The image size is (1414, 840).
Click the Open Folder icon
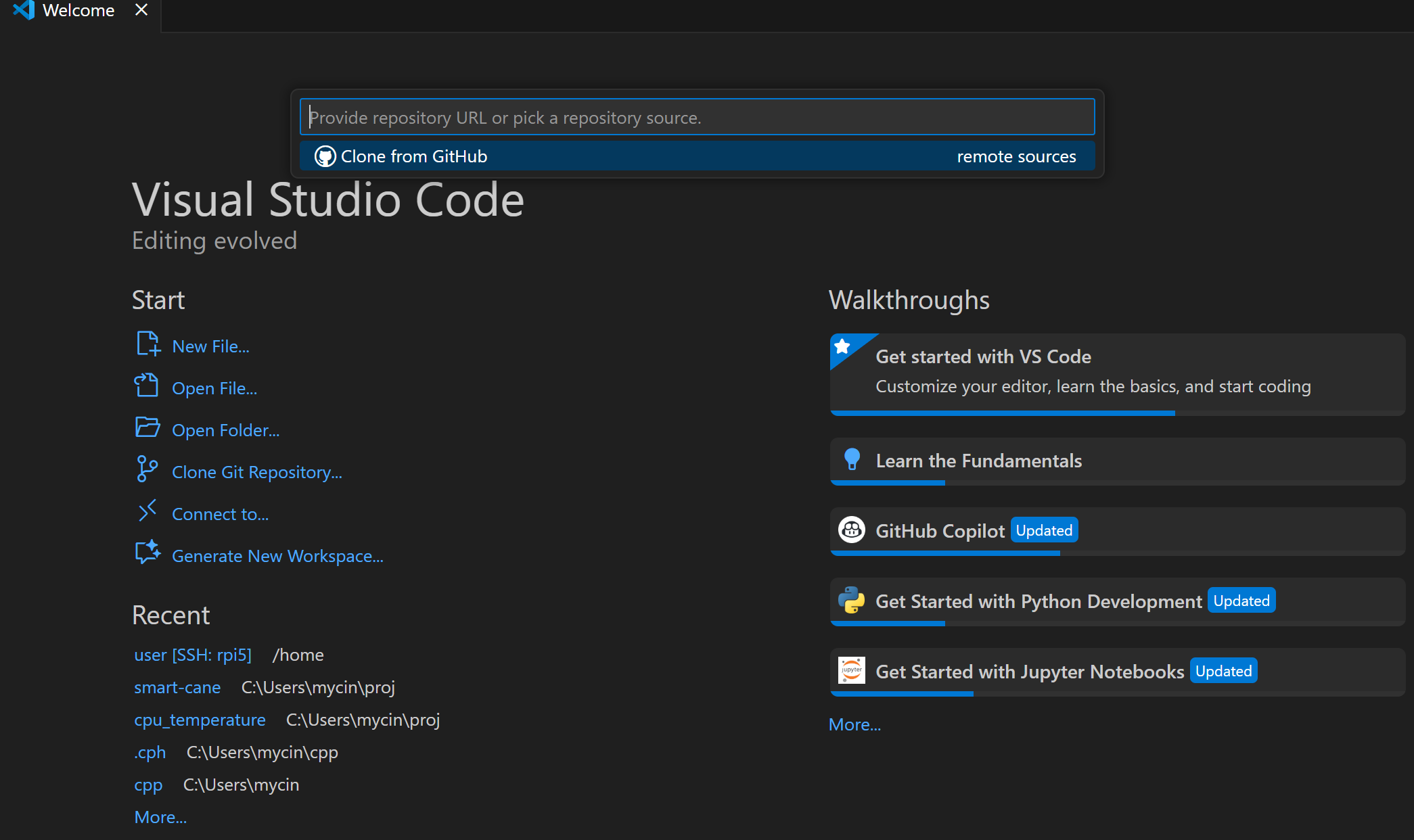point(147,427)
